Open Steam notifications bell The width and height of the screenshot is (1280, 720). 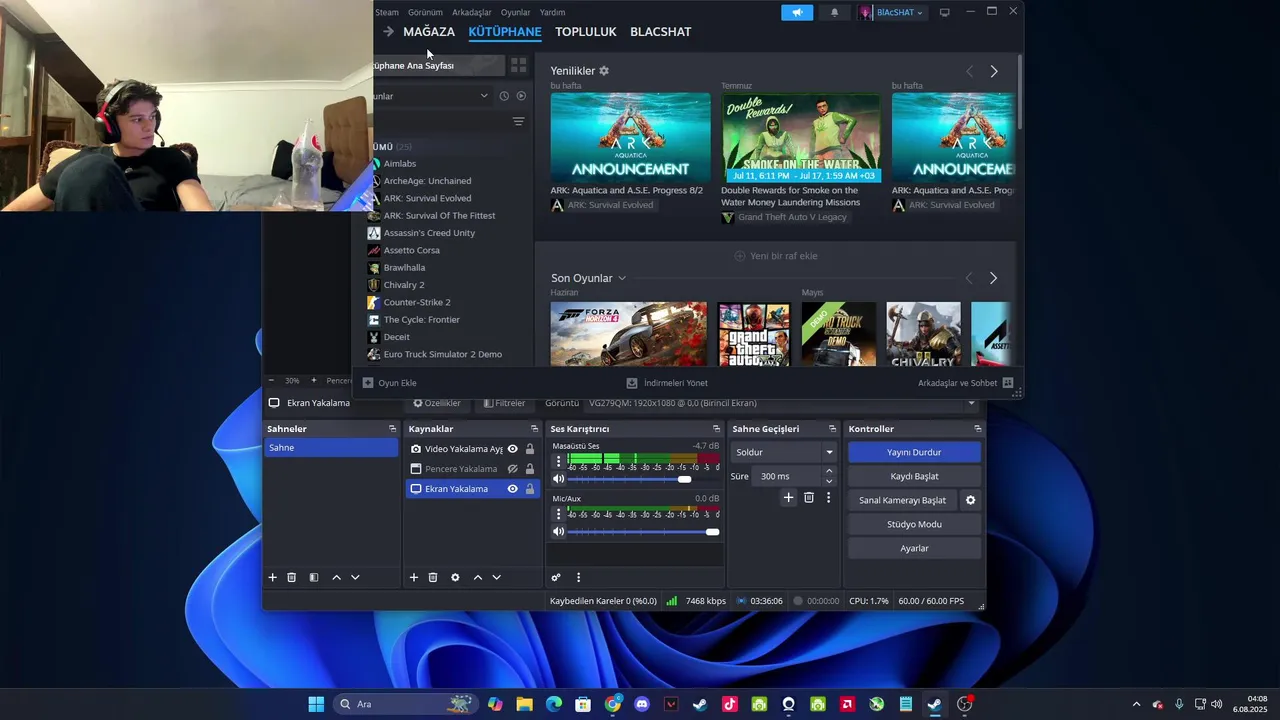(835, 12)
